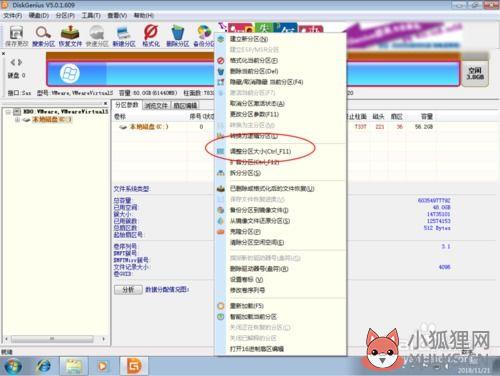Go to next disk using right arrow

[20, 62]
